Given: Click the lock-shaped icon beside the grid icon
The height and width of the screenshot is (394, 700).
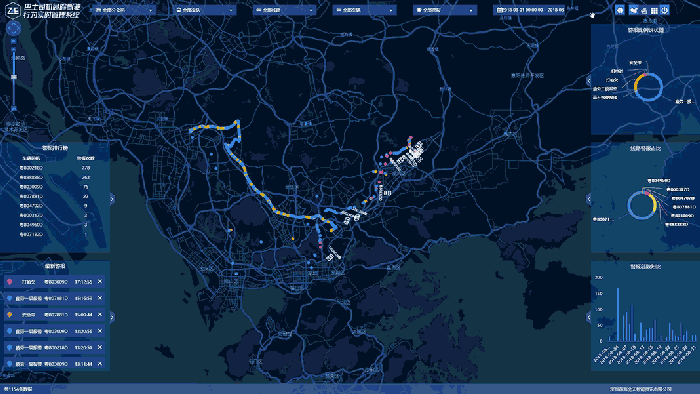Looking at the screenshot, I should tap(644, 10).
